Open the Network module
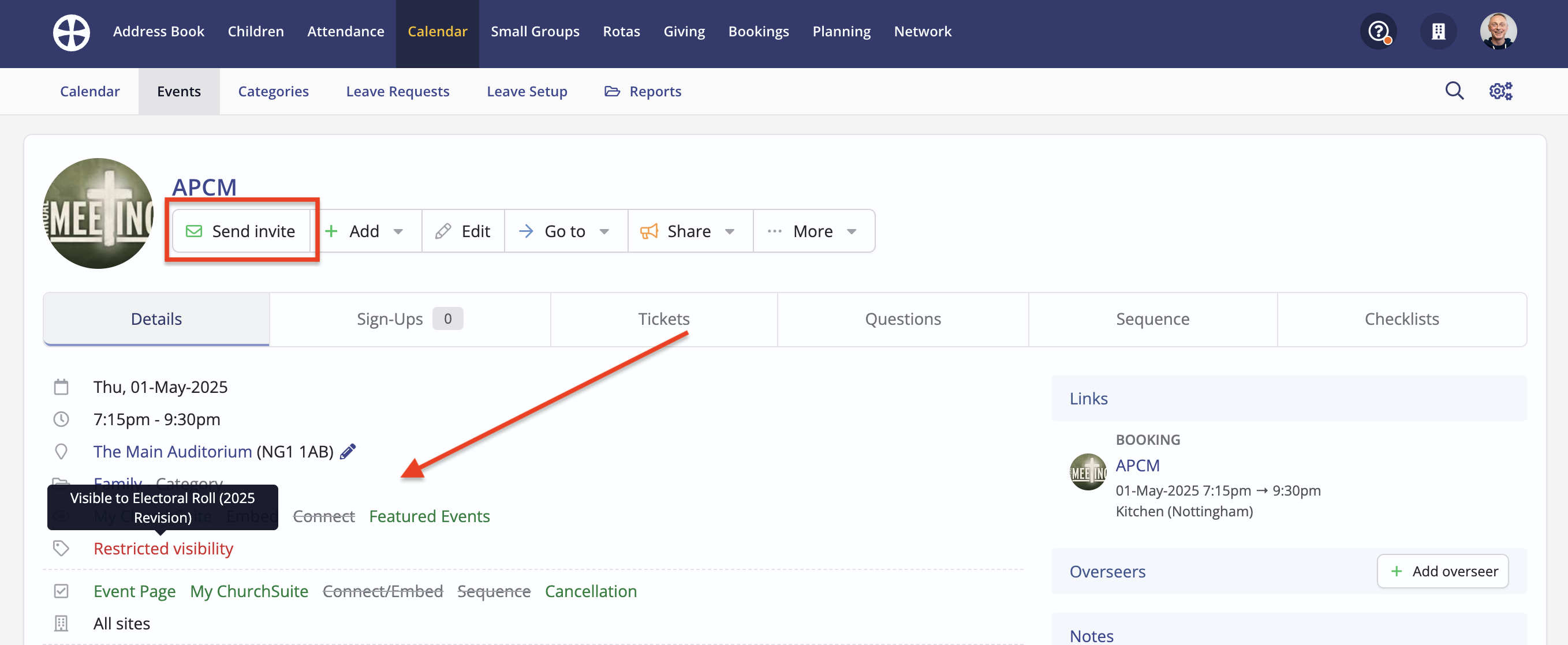 click(922, 32)
